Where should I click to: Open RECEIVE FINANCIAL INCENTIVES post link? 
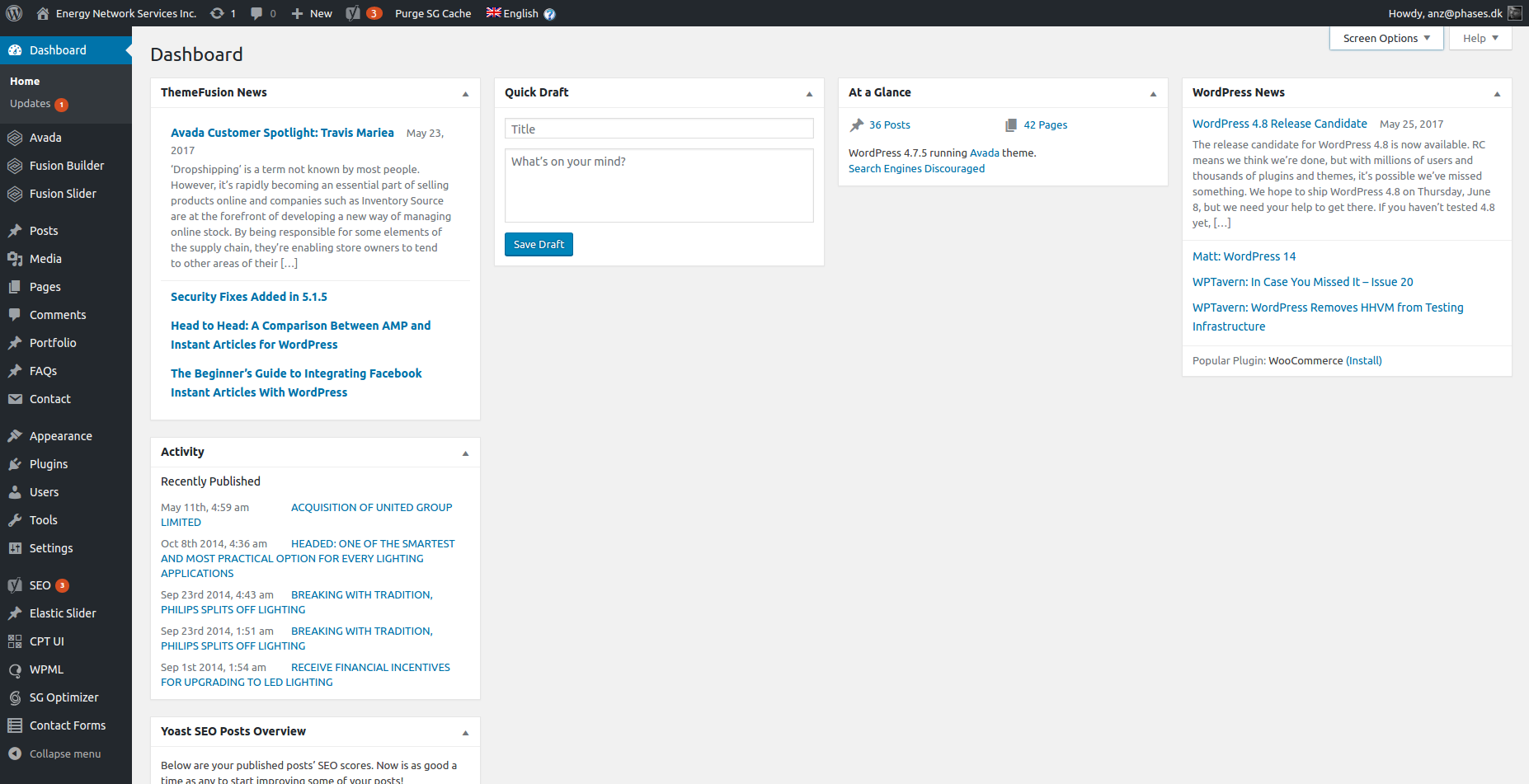click(x=306, y=674)
